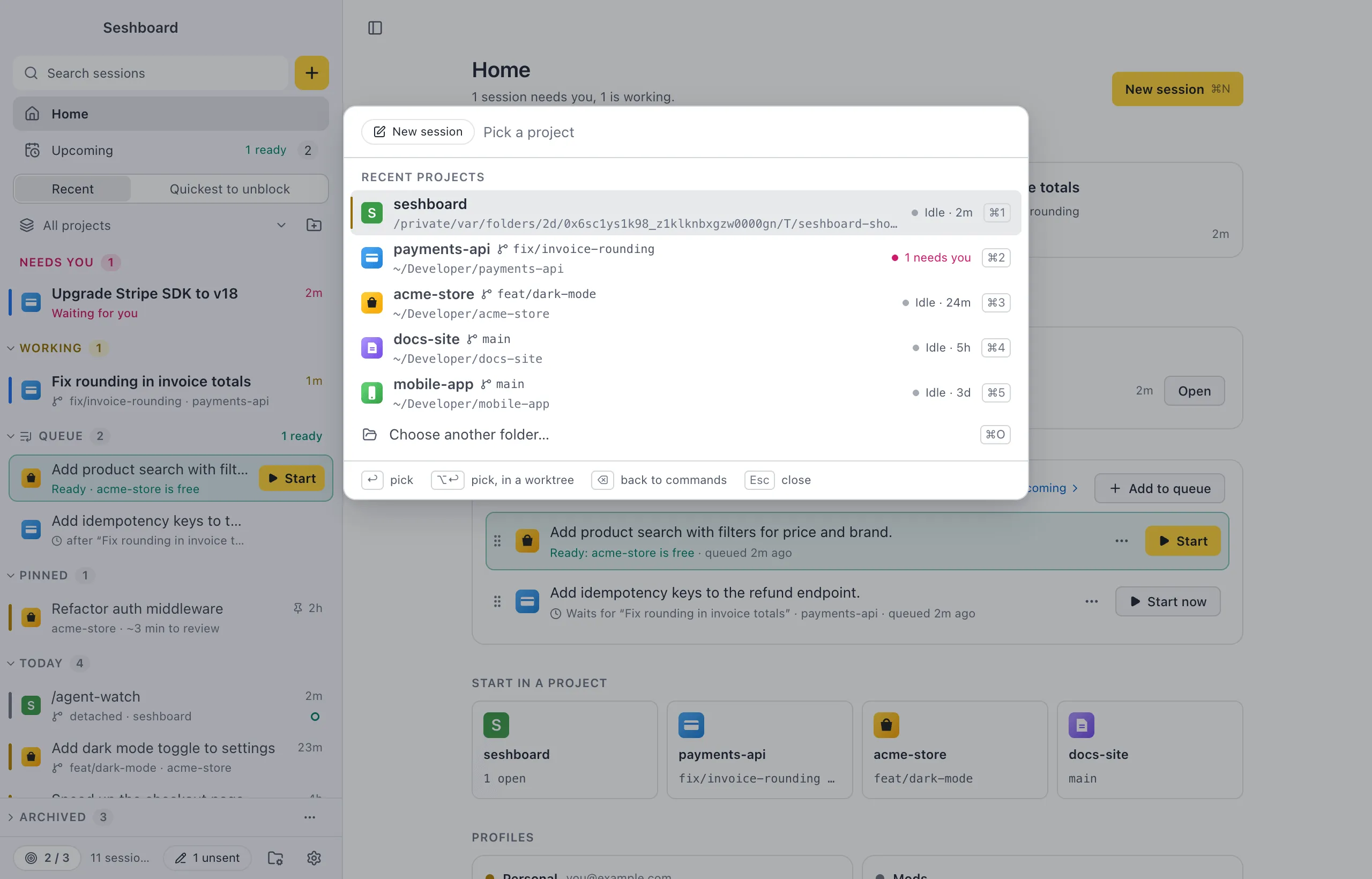Expand the ARCHIVED section
This screenshot has width=1372, height=879.
tap(11, 817)
